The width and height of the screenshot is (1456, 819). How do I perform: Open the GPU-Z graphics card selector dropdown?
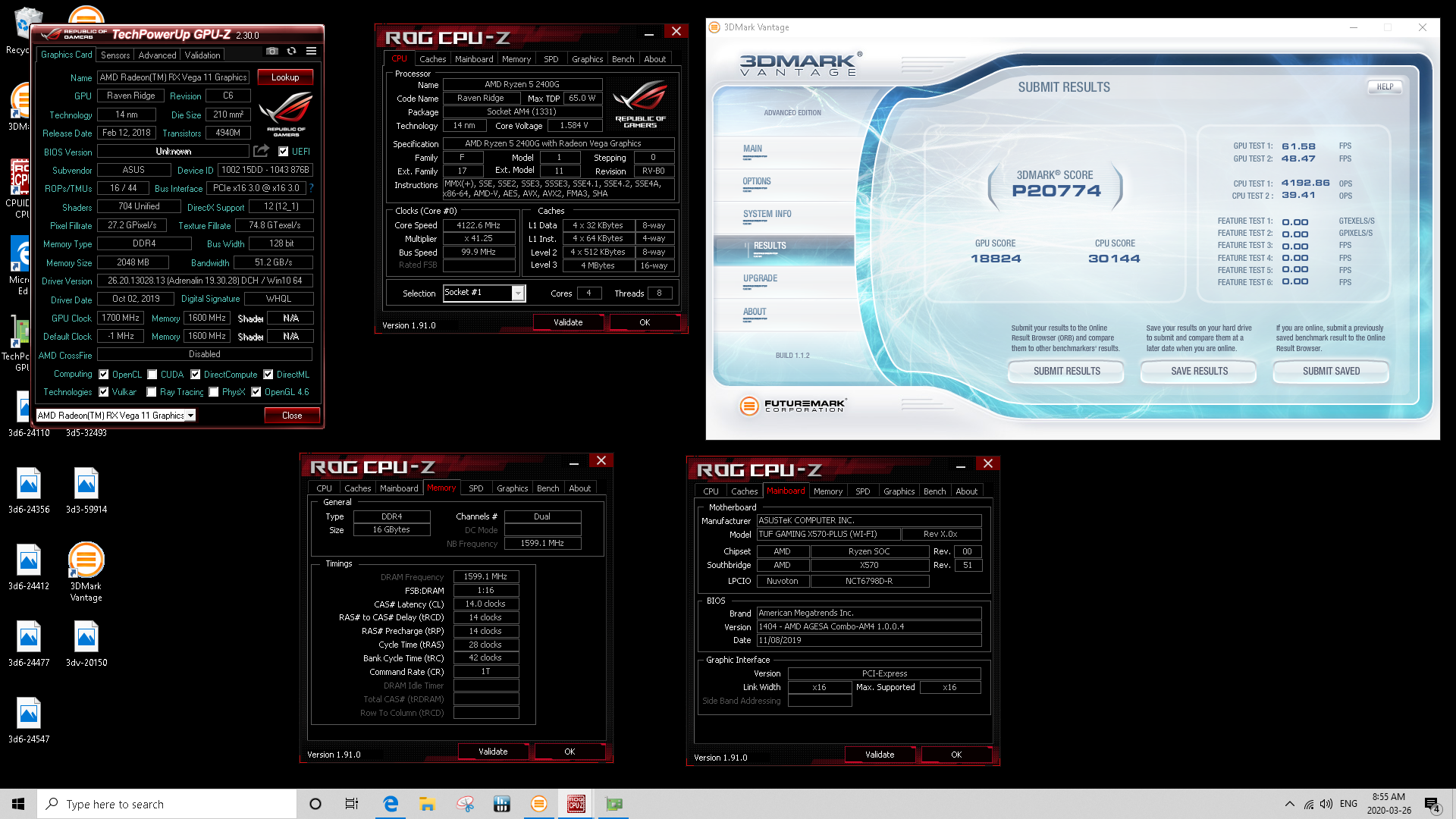116,416
